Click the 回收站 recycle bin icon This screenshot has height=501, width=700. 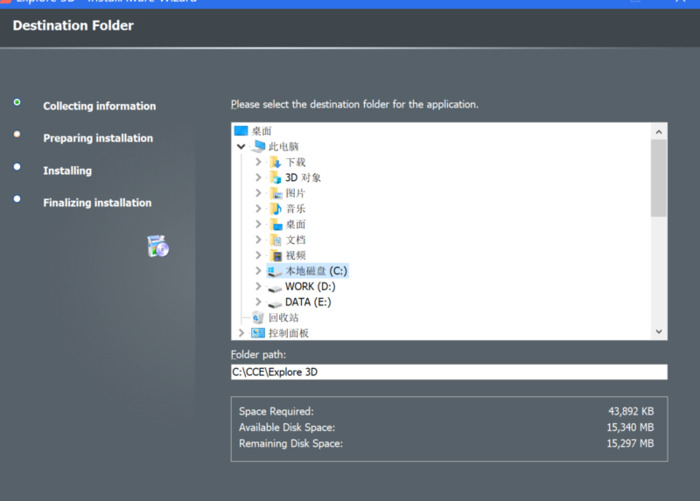258,318
